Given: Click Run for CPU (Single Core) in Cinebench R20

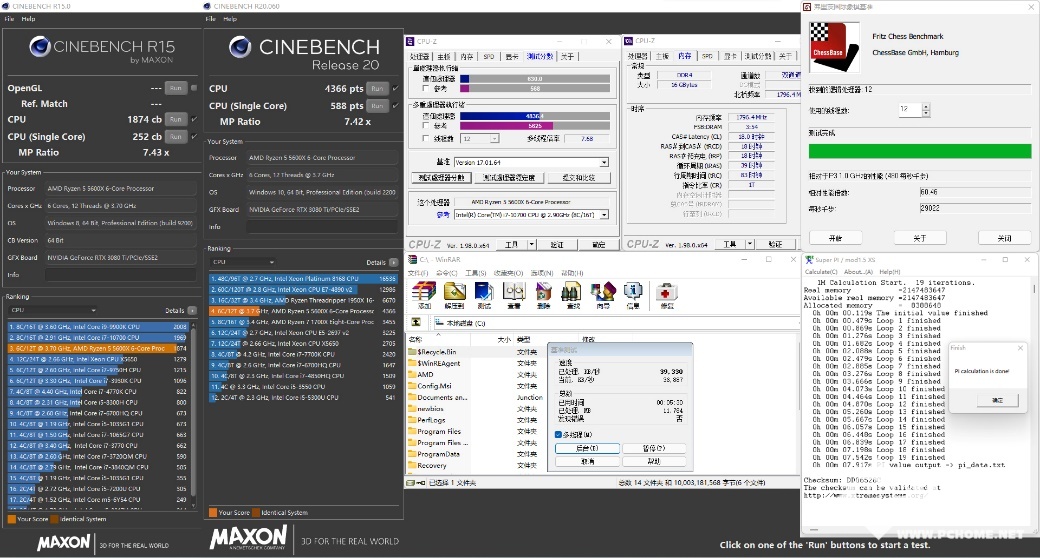Looking at the screenshot, I should pos(377,105).
